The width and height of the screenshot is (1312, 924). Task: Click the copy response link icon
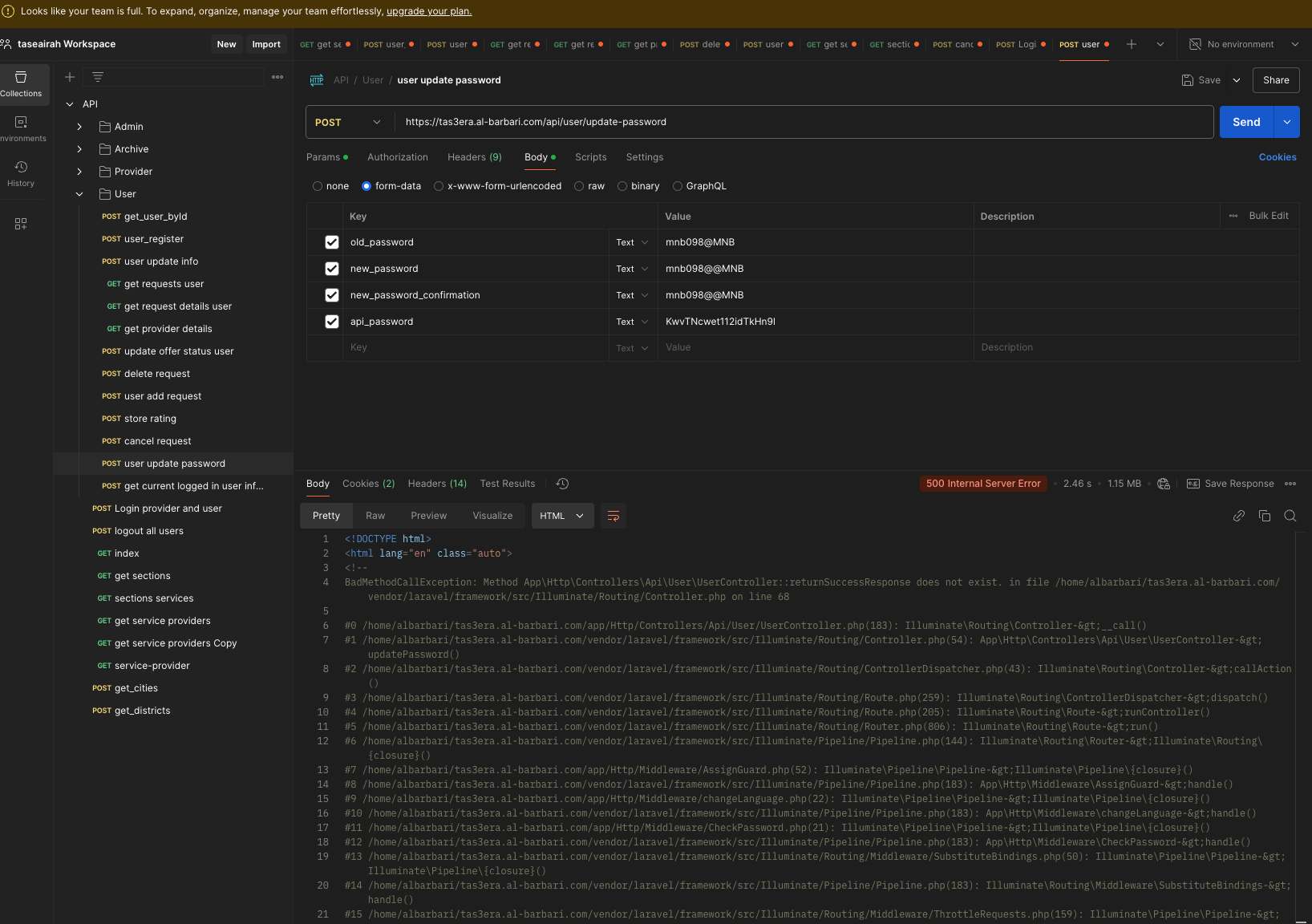pos(1239,516)
